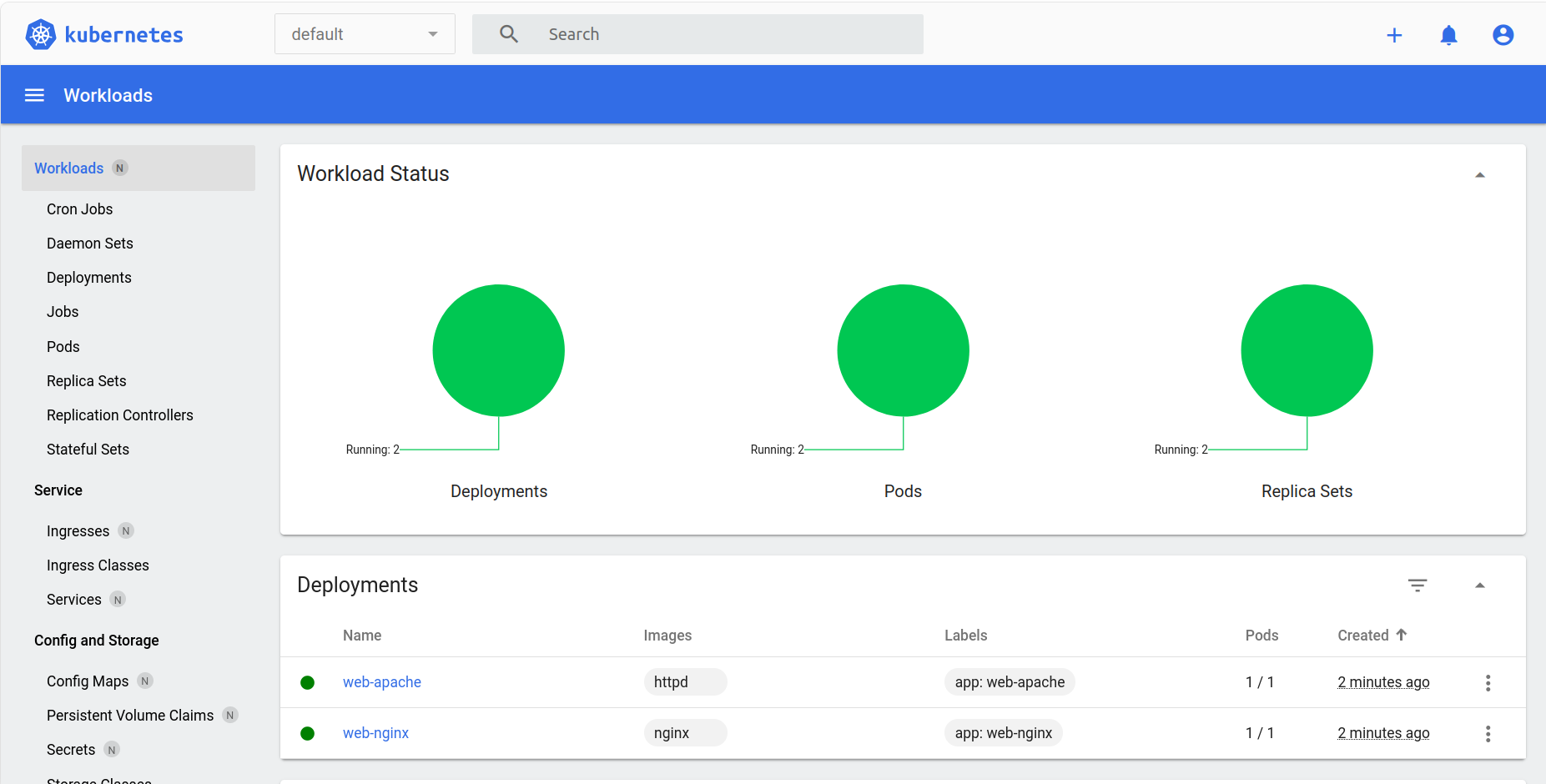Click the Workloads title in blue bar
The width and height of the screenshot is (1546, 784).
point(108,95)
